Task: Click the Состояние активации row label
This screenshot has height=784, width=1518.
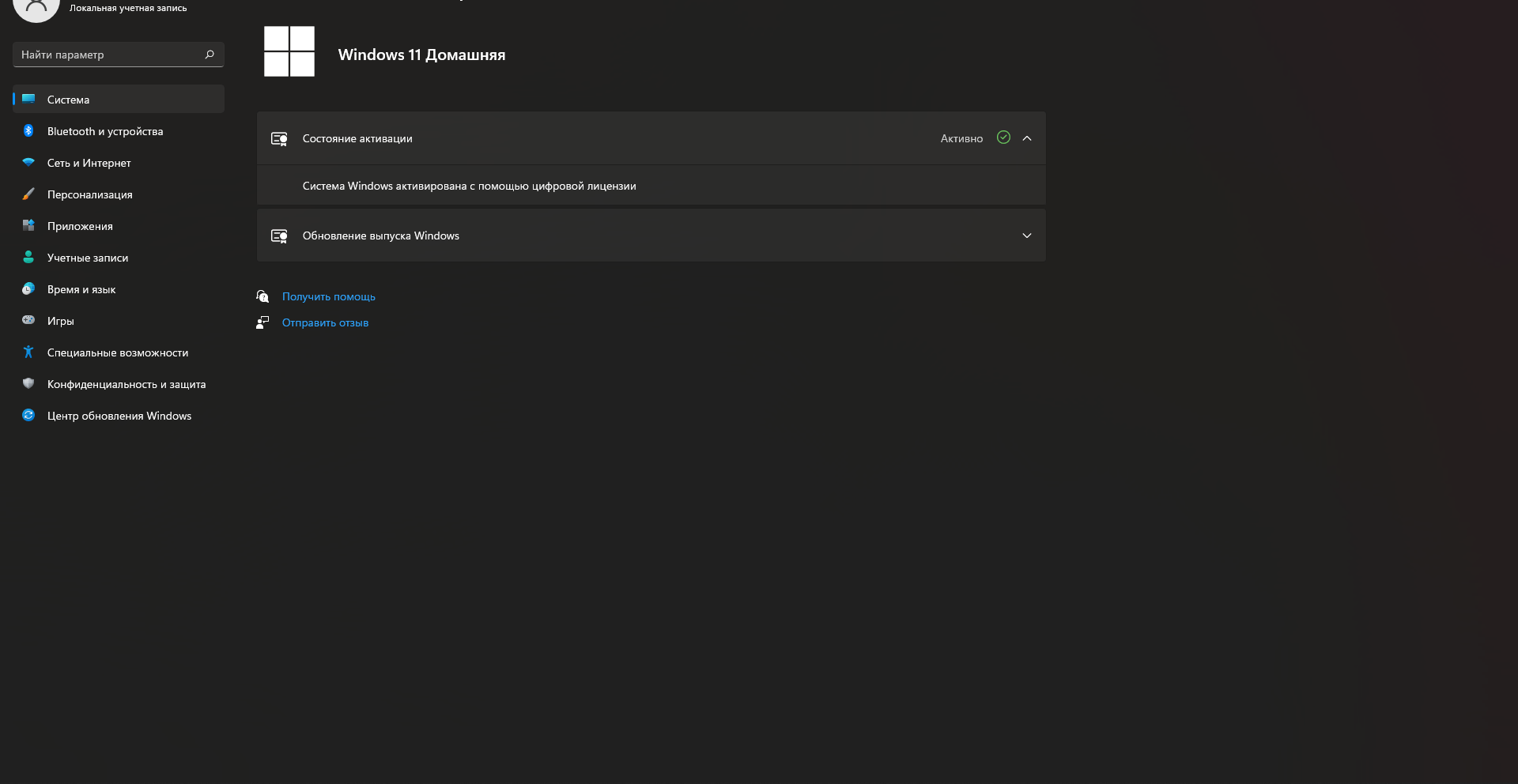Action: (357, 138)
